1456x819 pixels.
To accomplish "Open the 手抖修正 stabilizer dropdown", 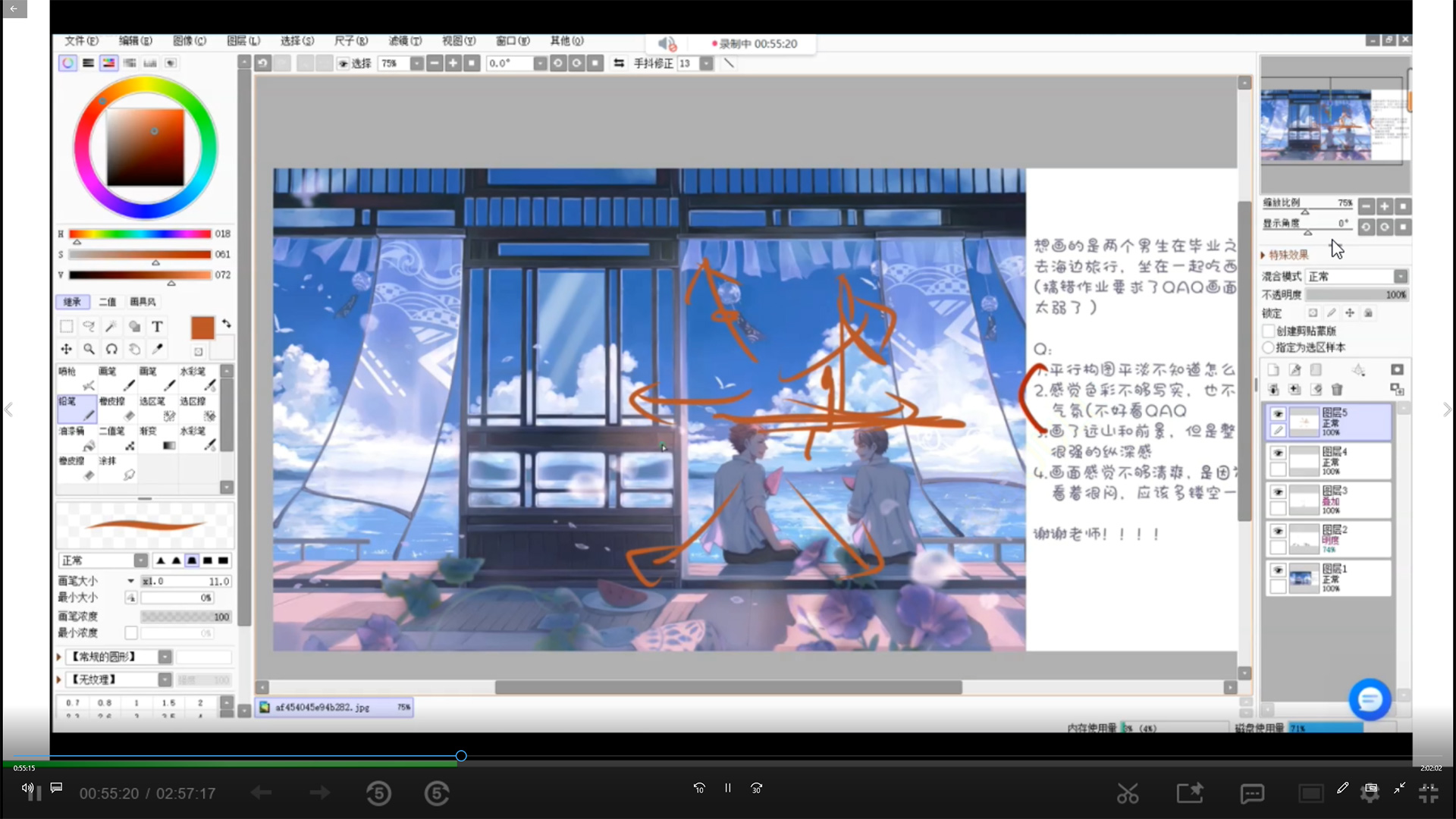I will 706,63.
